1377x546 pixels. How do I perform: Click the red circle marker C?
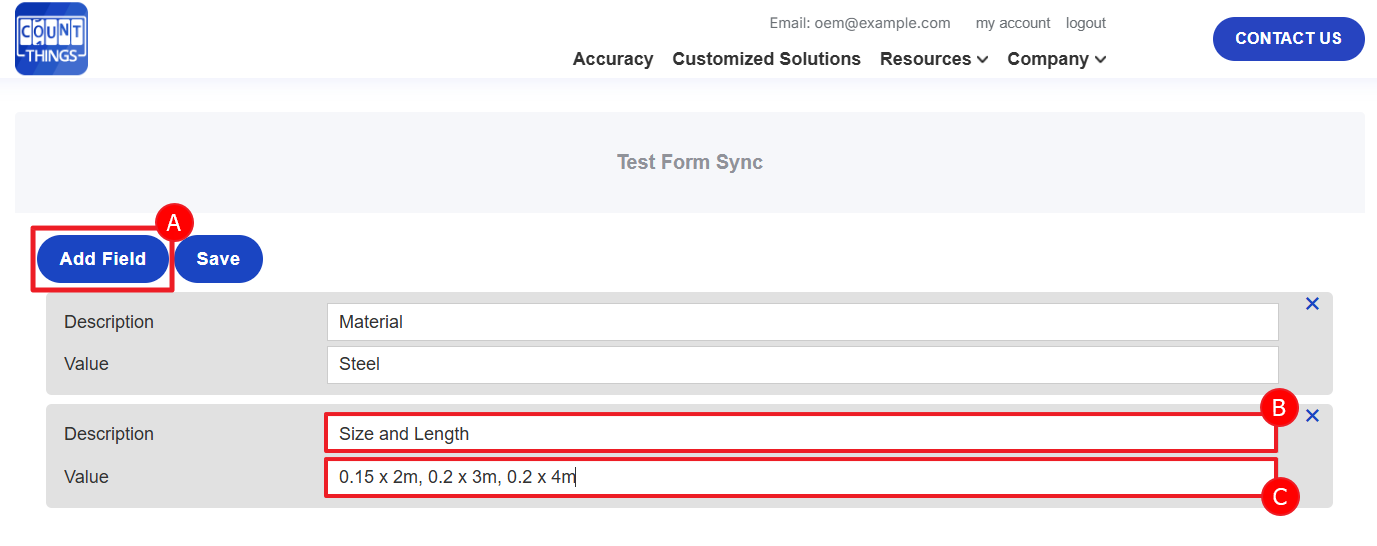1280,496
